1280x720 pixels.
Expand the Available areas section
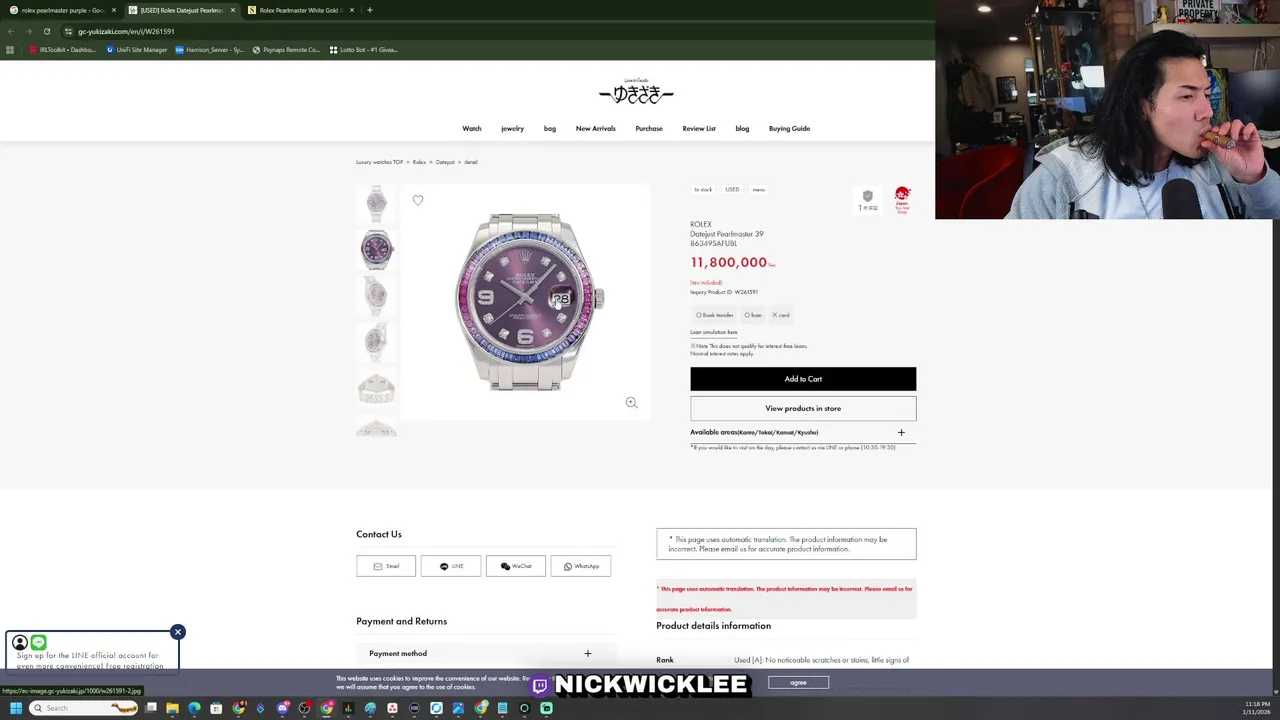802,432
